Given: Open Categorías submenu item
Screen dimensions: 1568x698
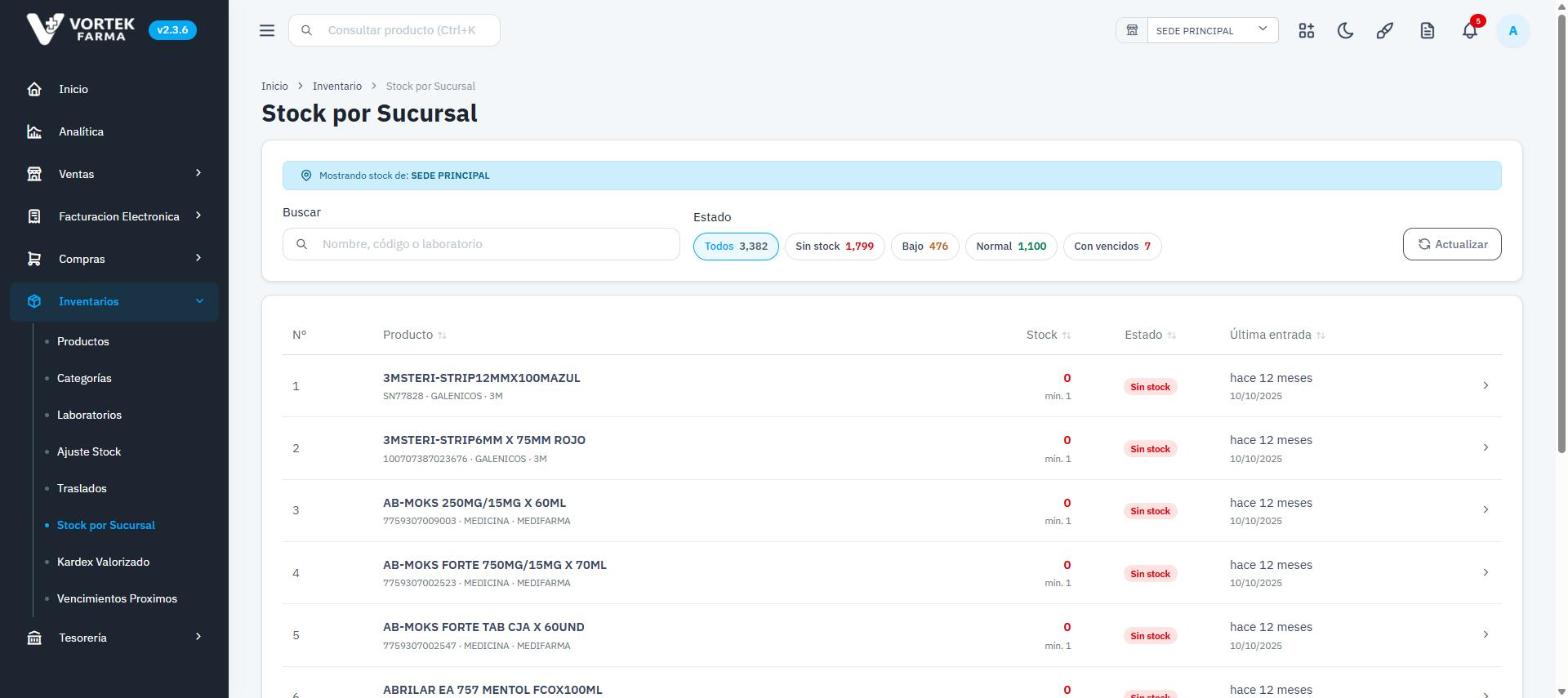Looking at the screenshot, I should pyautogui.click(x=84, y=379).
